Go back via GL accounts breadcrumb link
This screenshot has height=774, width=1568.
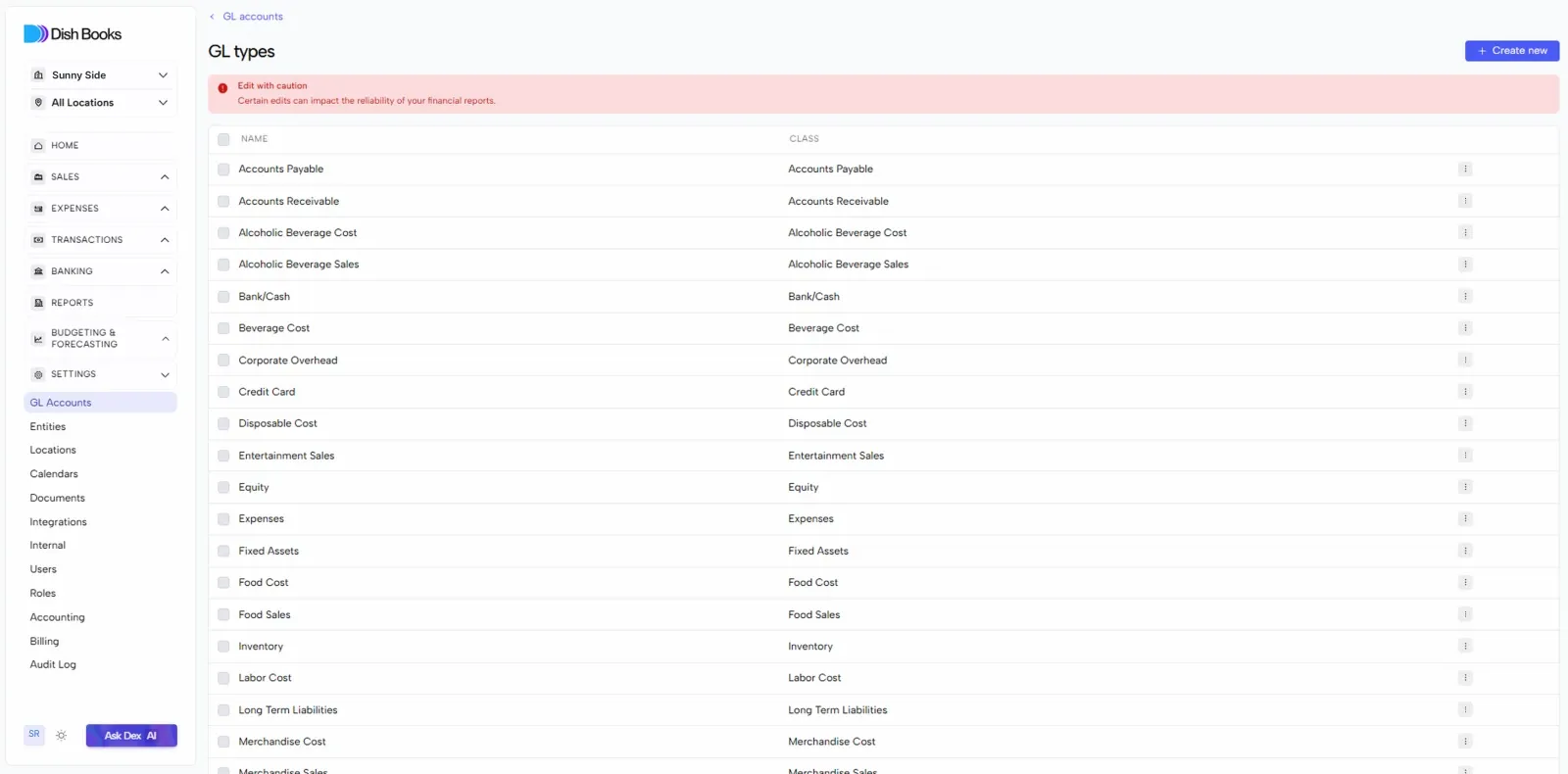tap(253, 17)
